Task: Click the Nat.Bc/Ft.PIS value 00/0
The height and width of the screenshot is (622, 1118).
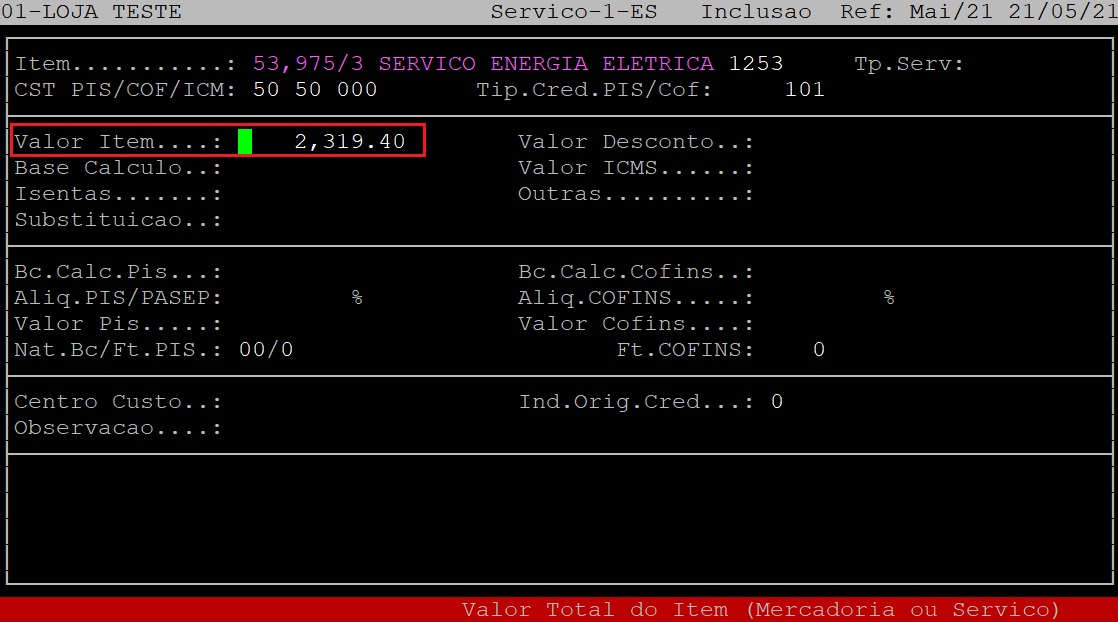Action: 266,350
